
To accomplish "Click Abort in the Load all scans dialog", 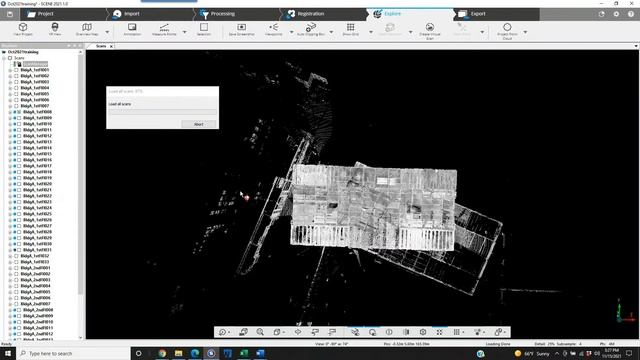I will (x=199, y=124).
